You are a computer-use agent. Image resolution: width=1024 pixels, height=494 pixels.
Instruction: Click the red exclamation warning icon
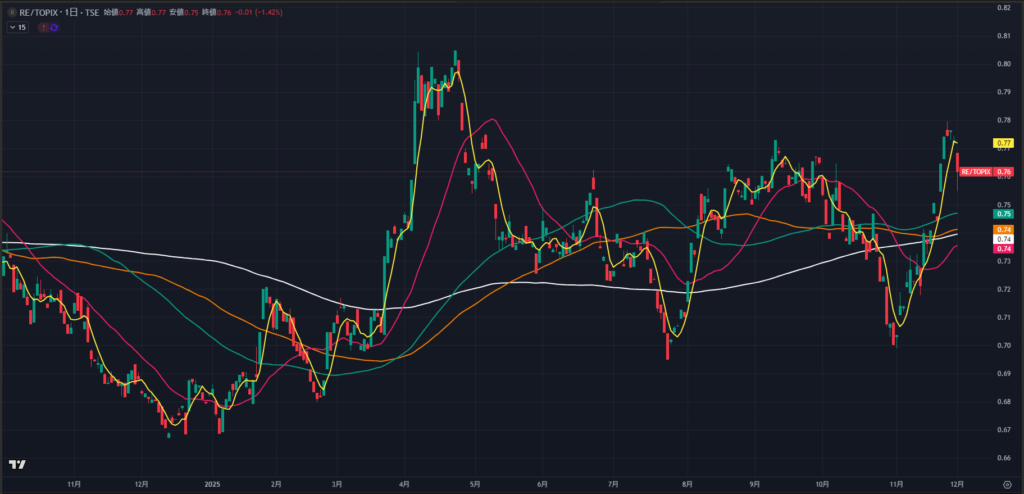pos(42,28)
